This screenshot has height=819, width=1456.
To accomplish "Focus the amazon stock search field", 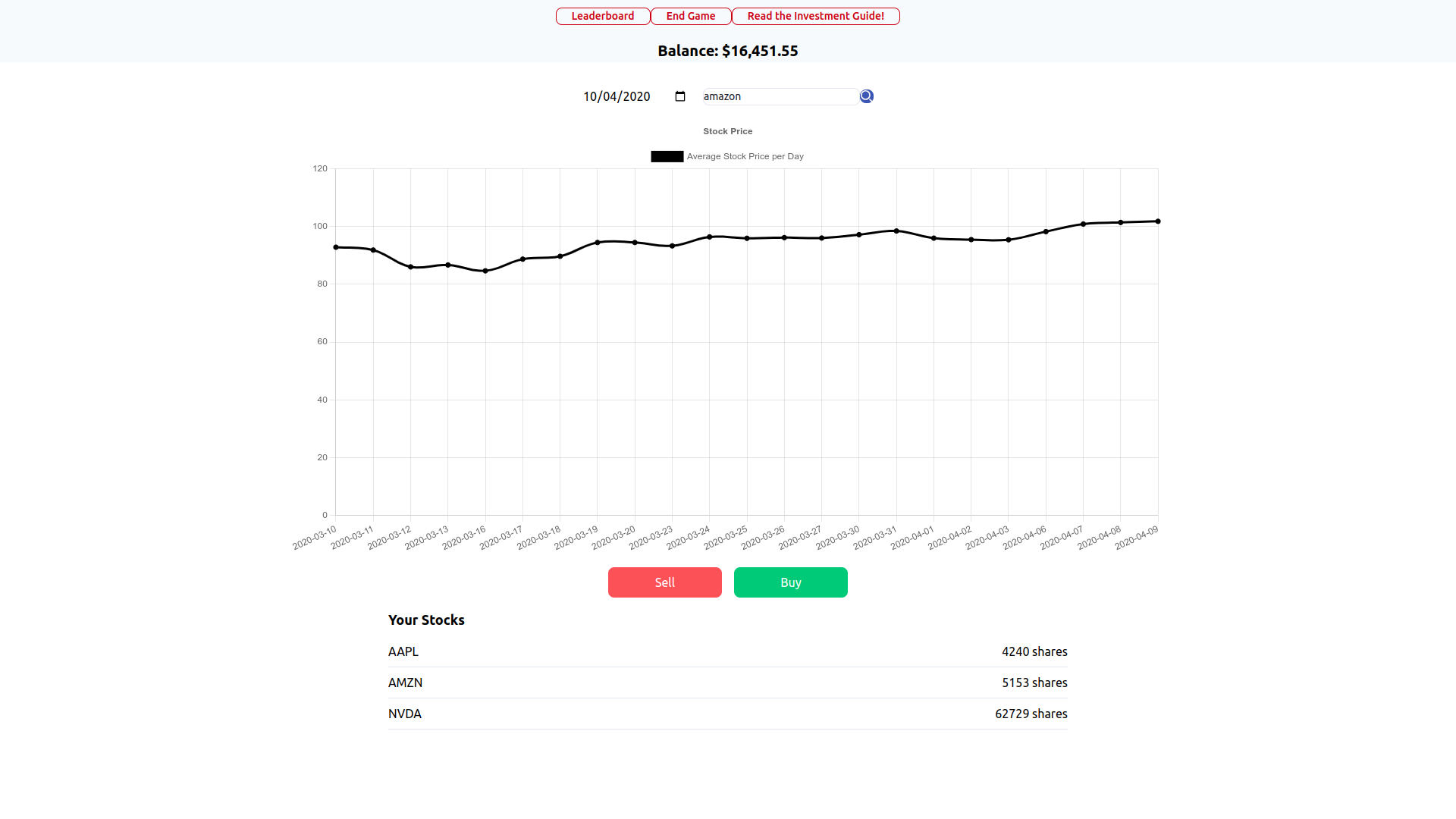I will [x=780, y=96].
